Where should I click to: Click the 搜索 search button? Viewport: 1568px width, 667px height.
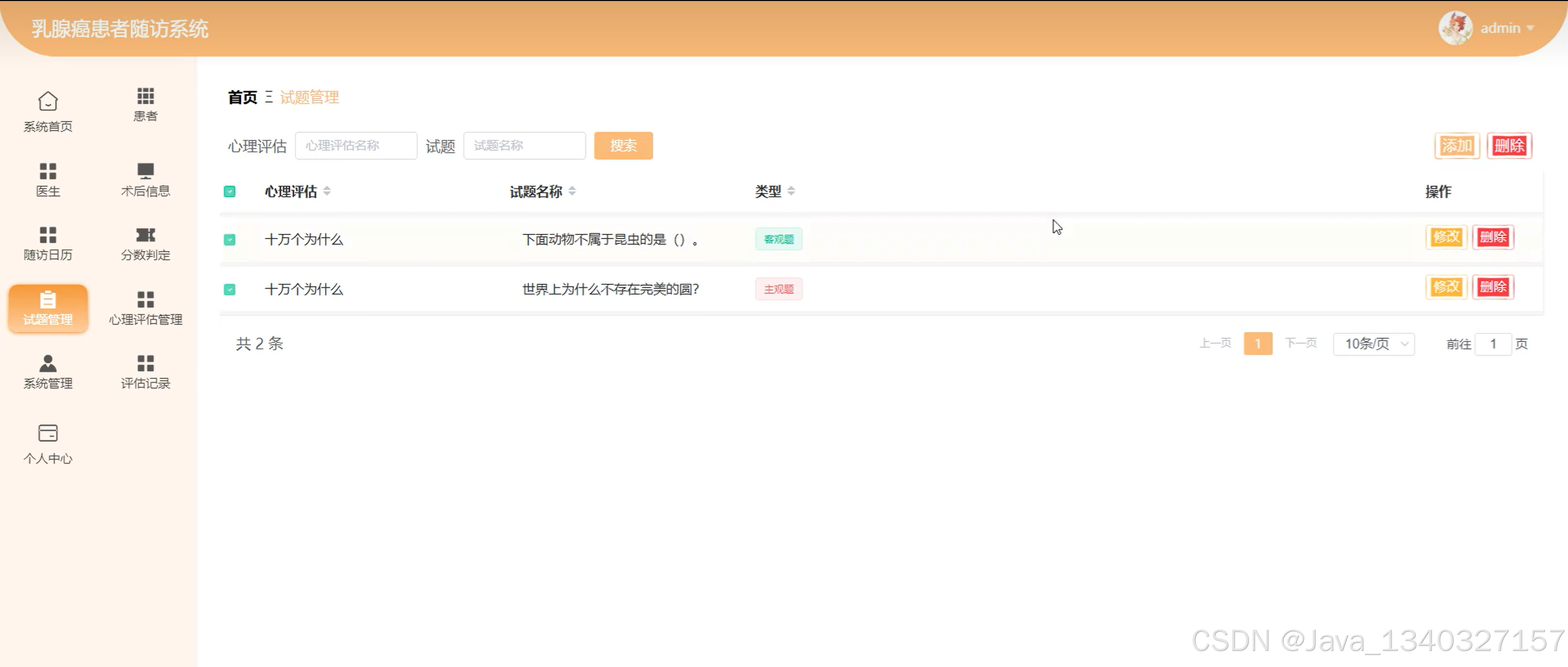coord(623,145)
